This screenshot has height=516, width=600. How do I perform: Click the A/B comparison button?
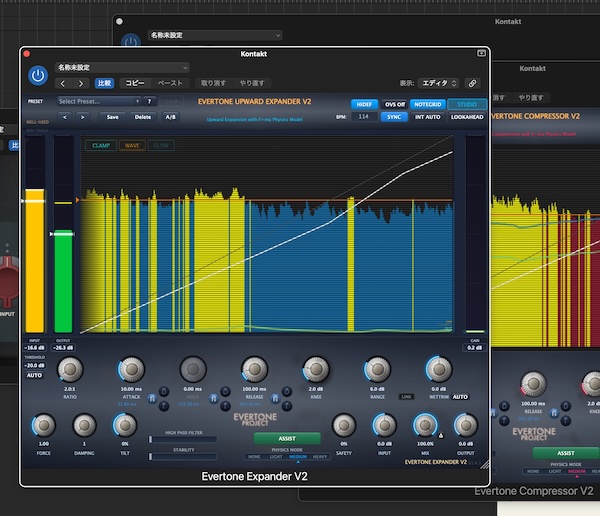(x=171, y=117)
